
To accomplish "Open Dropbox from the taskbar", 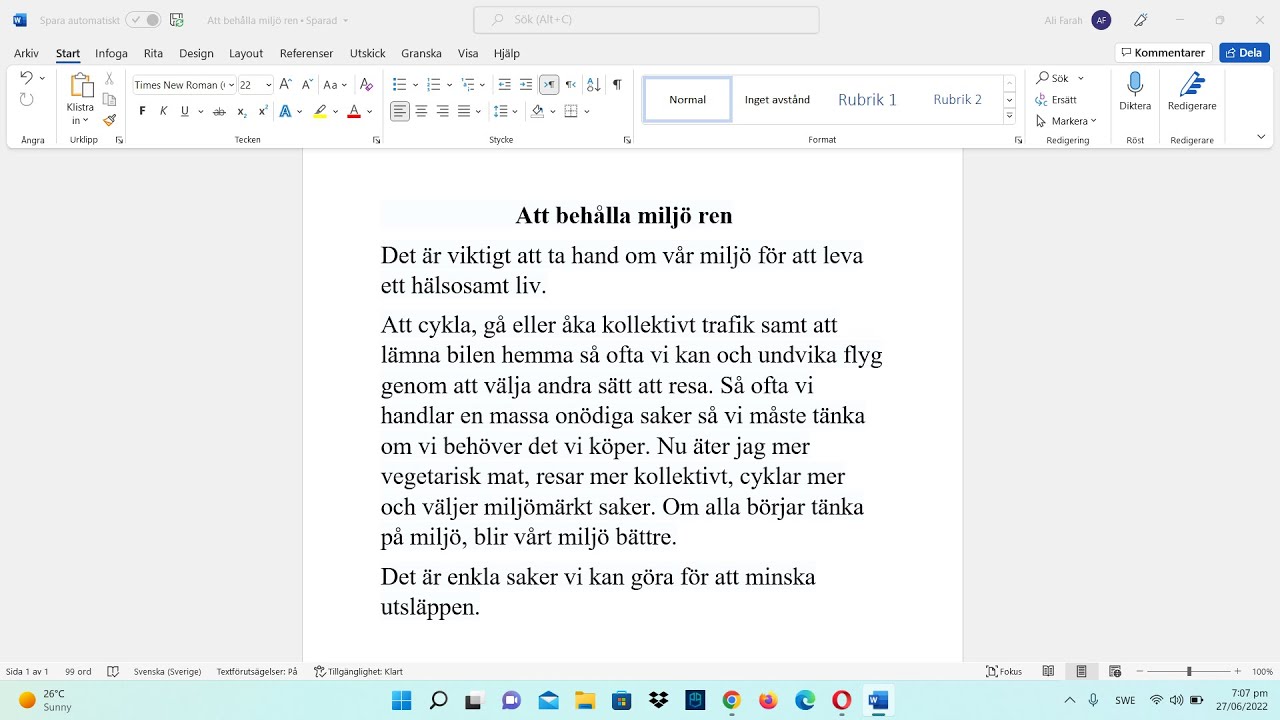I will [x=658, y=700].
